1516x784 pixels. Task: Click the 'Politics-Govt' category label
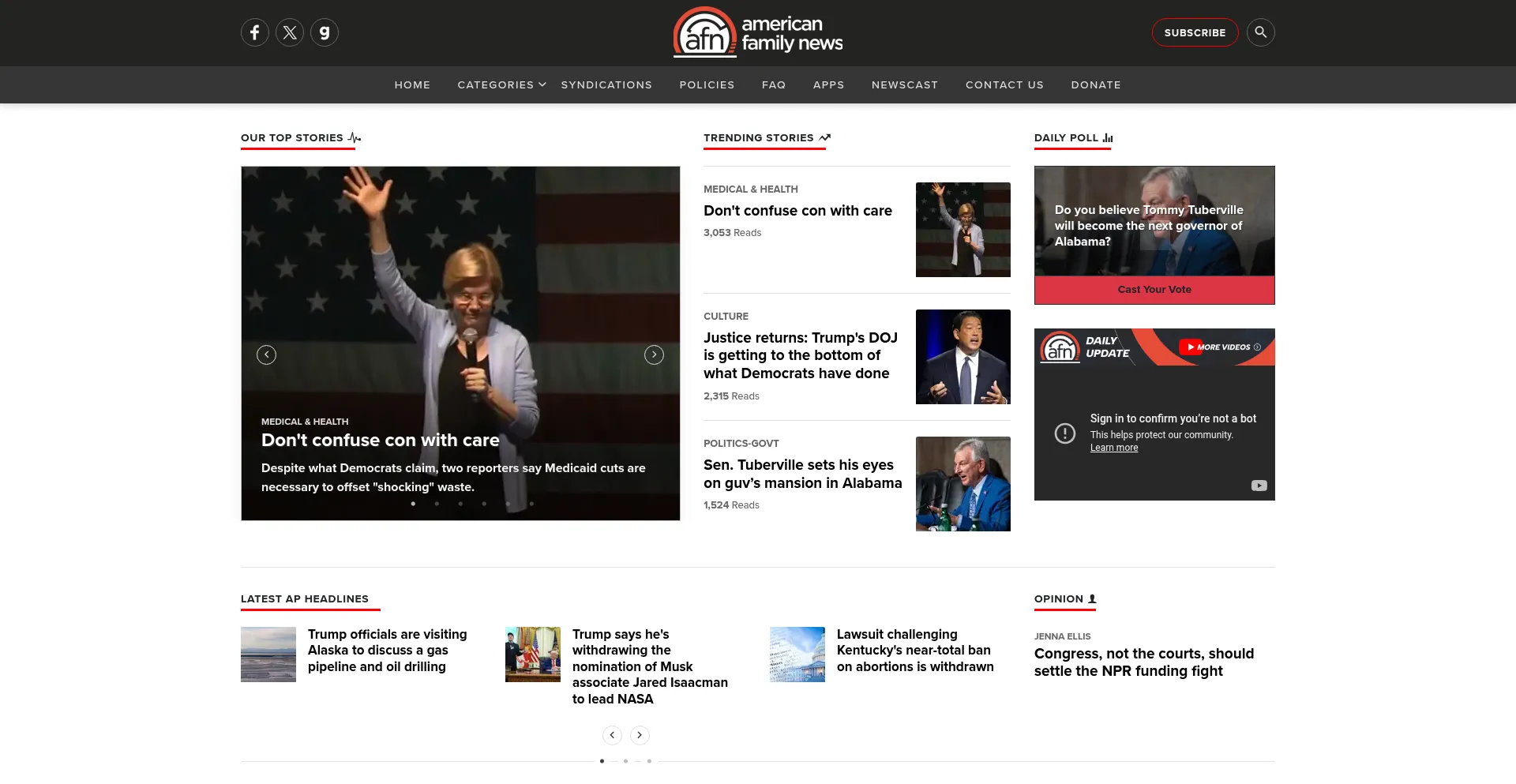coord(741,444)
